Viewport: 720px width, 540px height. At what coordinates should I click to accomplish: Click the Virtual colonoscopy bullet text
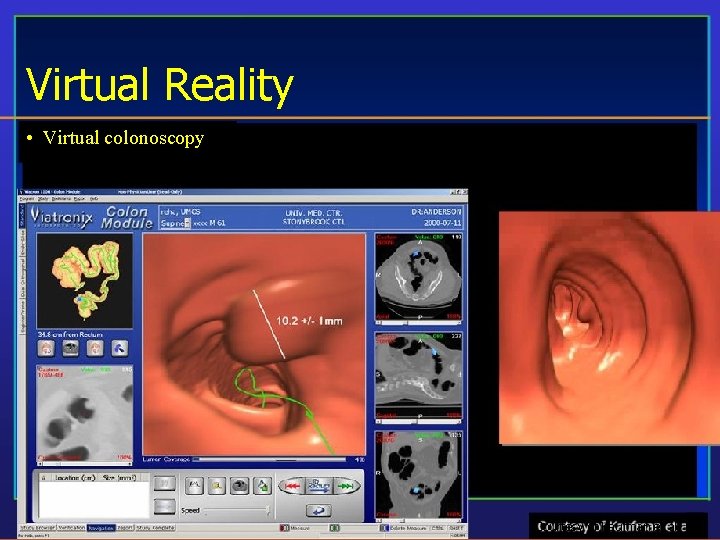click(124, 138)
